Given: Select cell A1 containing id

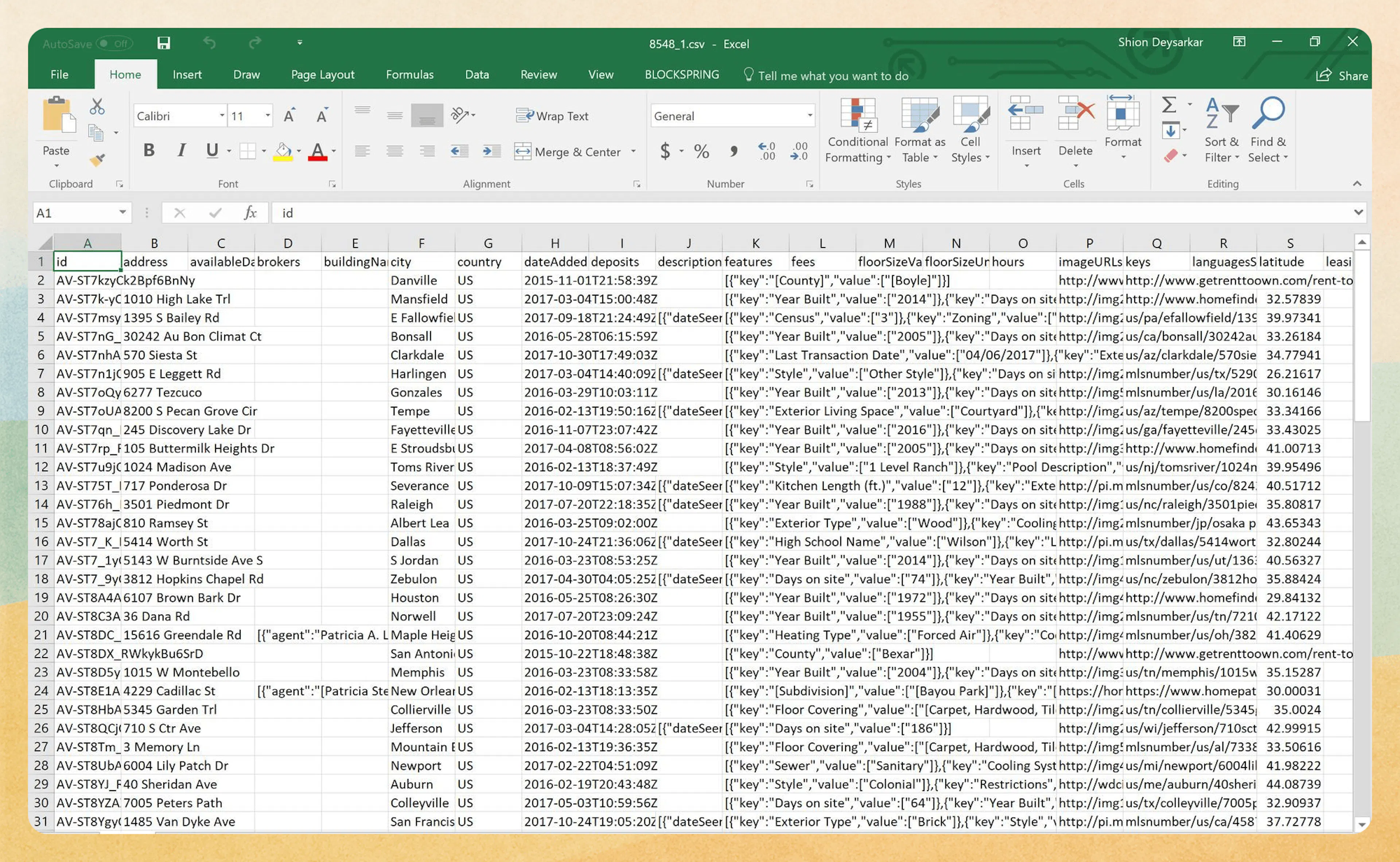Looking at the screenshot, I should coord(87,261).
